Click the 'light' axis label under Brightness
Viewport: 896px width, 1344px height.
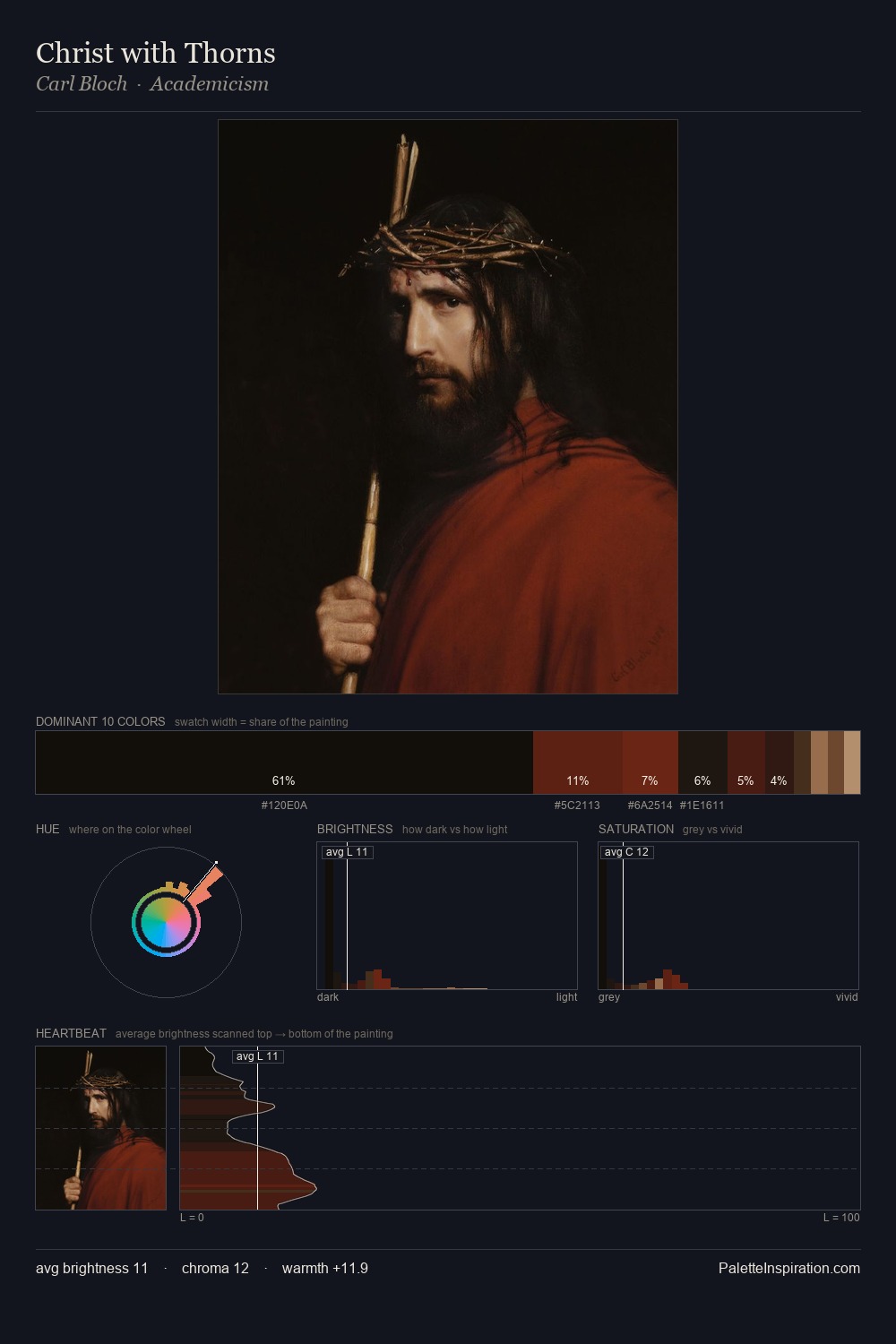[x=566, y=997]
